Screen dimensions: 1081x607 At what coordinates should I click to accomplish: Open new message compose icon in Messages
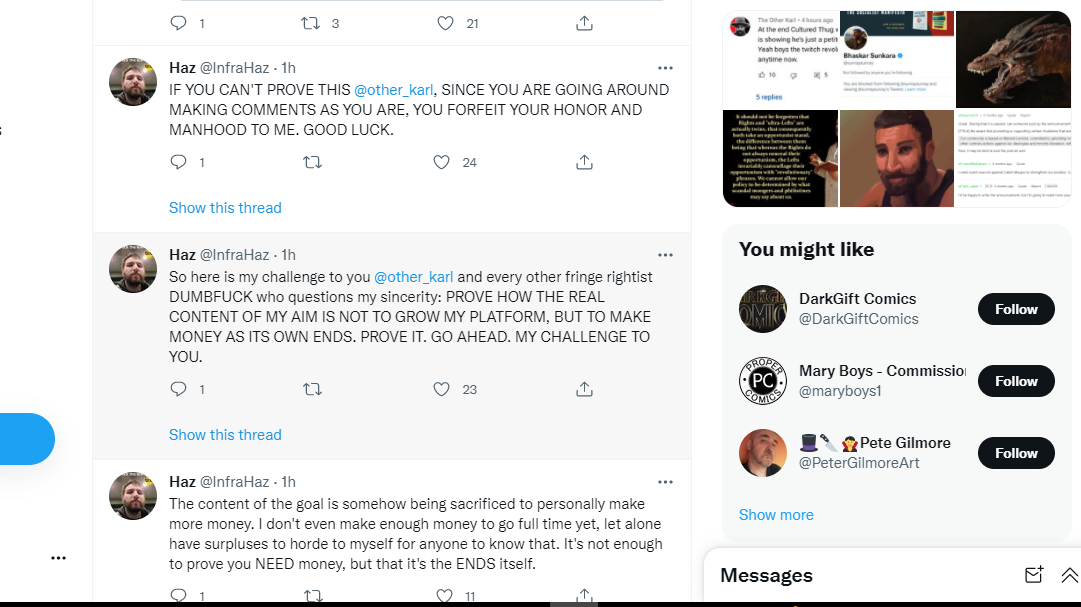pos(1033,575)
